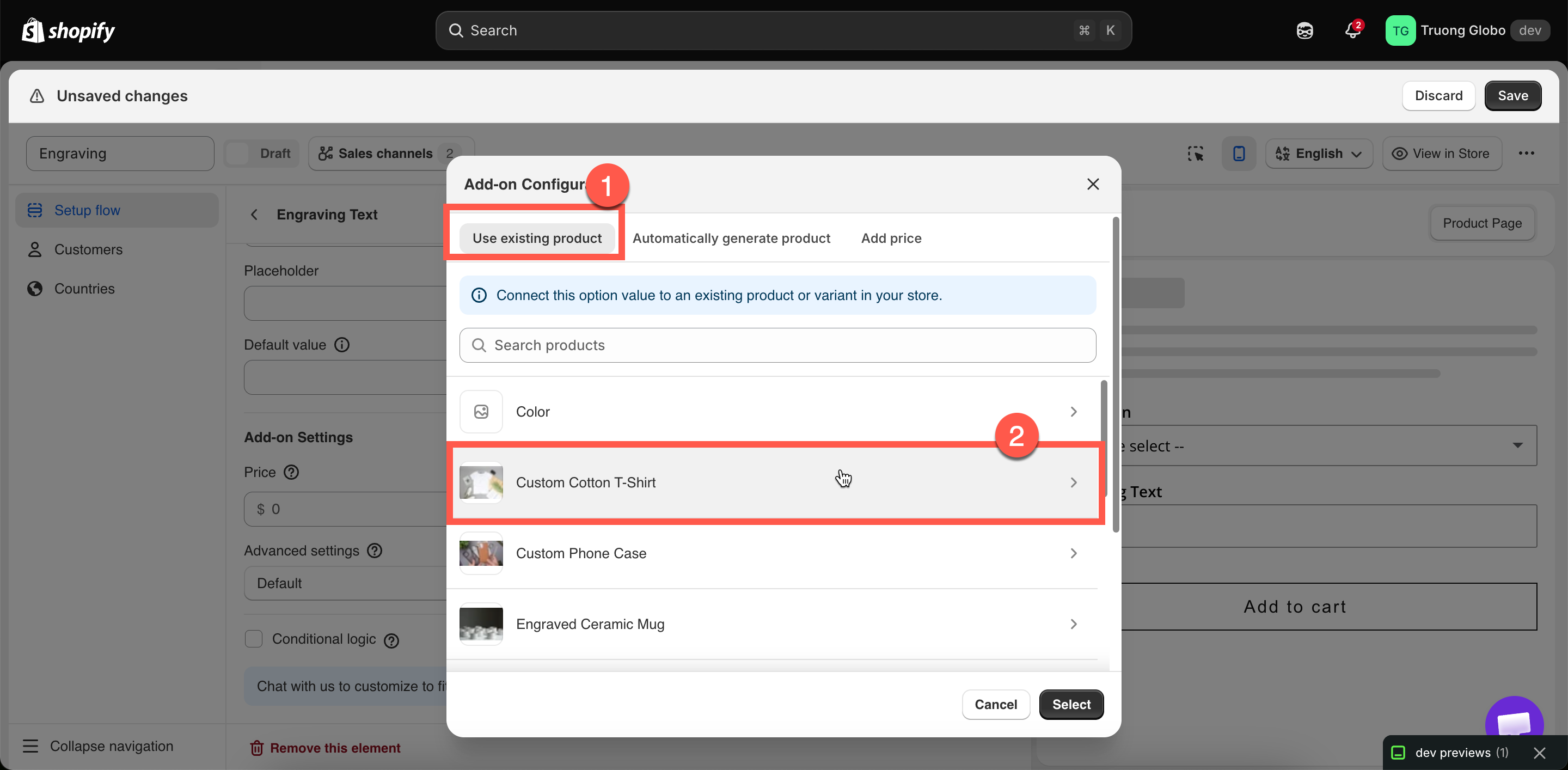The width and height of the screenshot is (1568, 770).
Task: Toggle the mobile preview icon
Action: pos(1239,154)
